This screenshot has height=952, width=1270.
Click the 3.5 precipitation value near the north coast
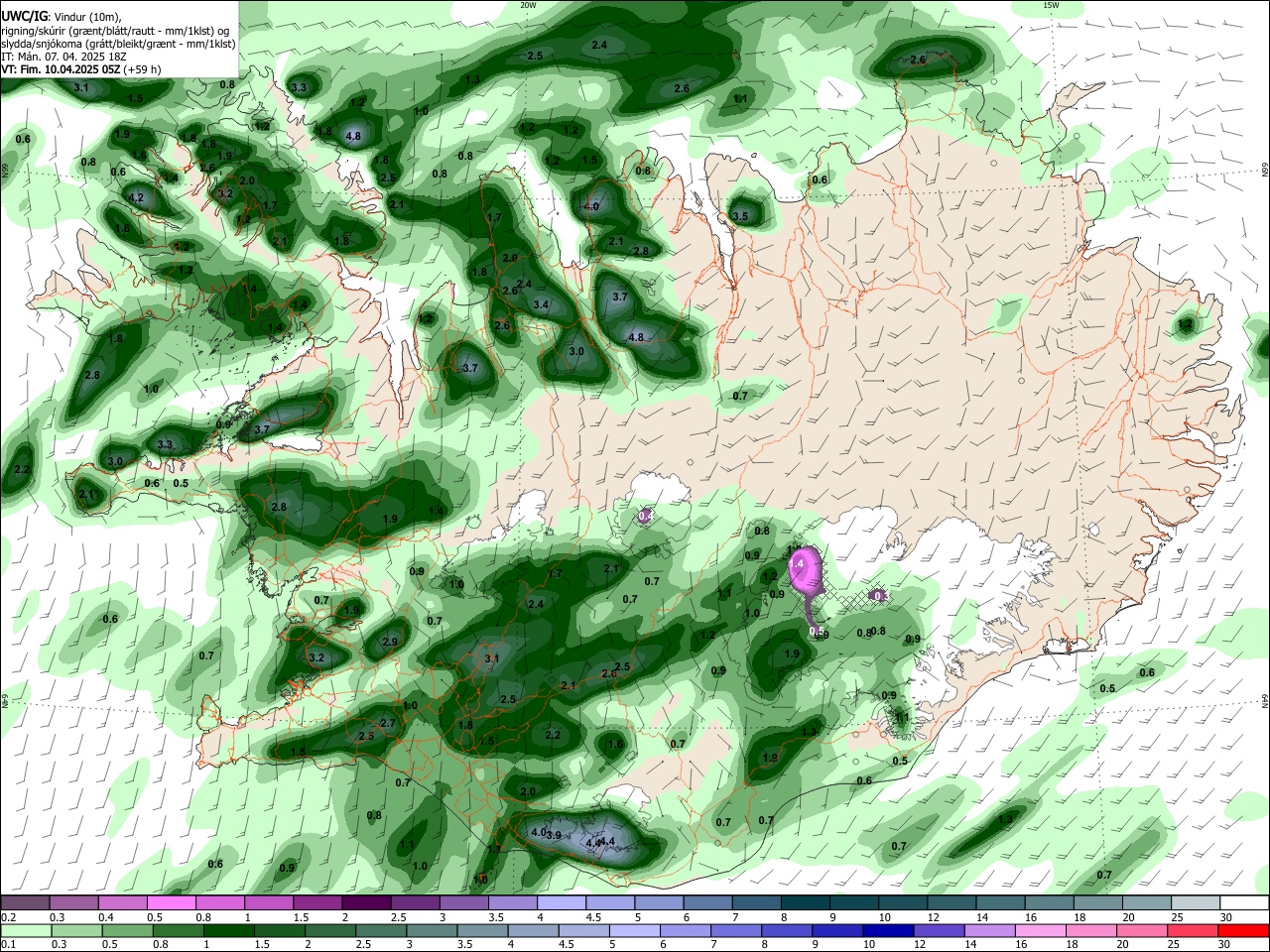pos(739,216)
